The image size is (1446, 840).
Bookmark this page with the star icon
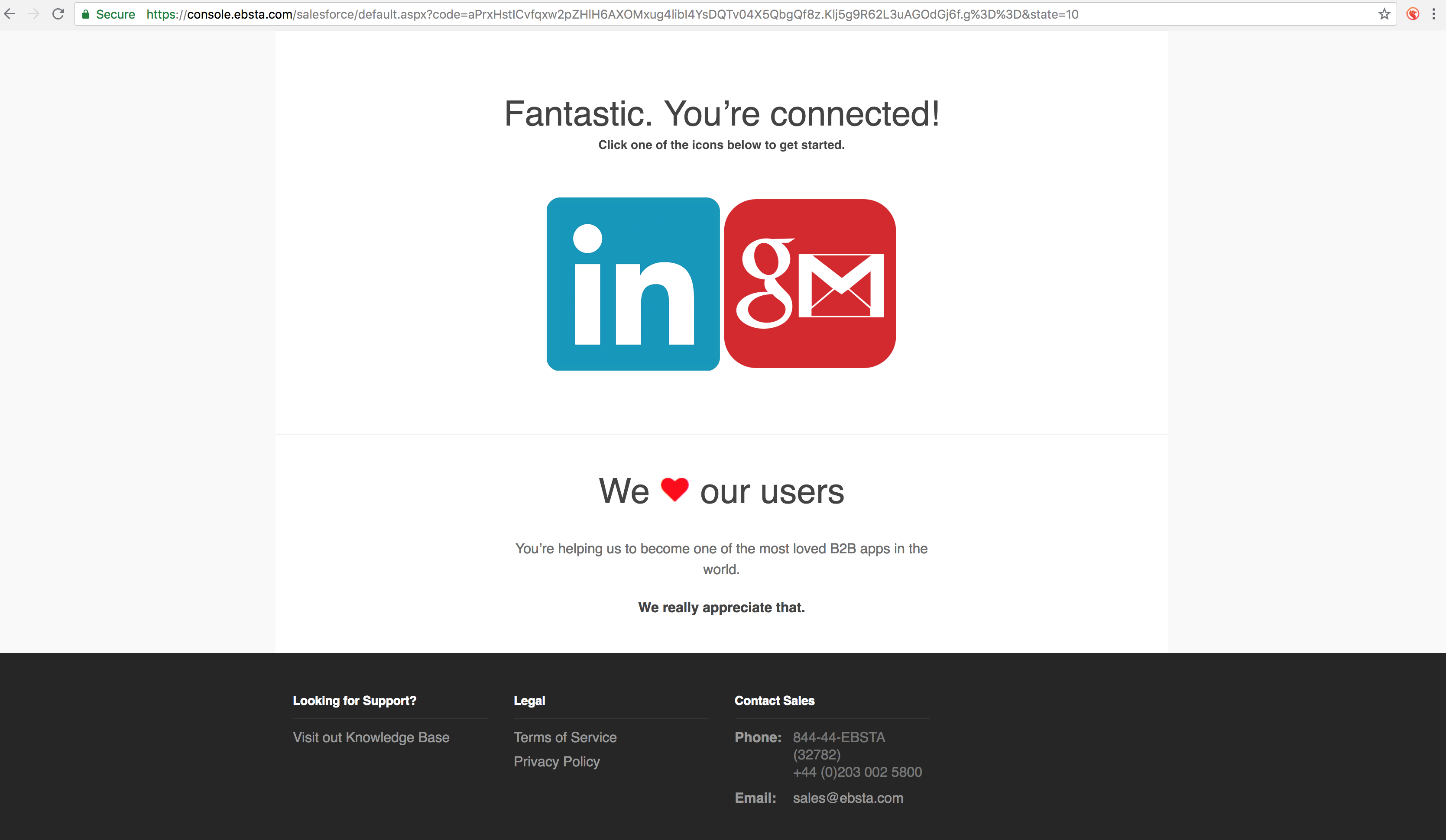point(1384,14)
